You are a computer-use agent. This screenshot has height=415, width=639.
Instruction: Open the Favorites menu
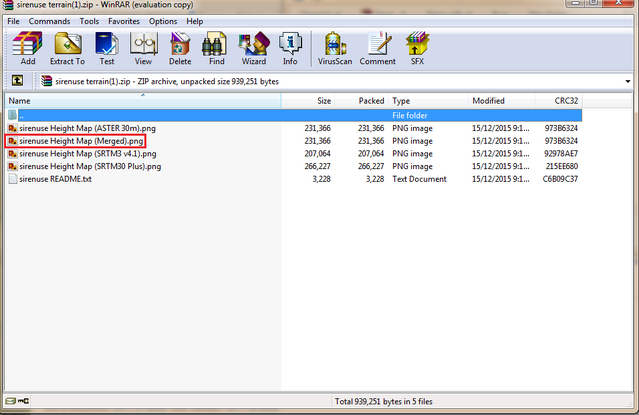click(124, 21)
